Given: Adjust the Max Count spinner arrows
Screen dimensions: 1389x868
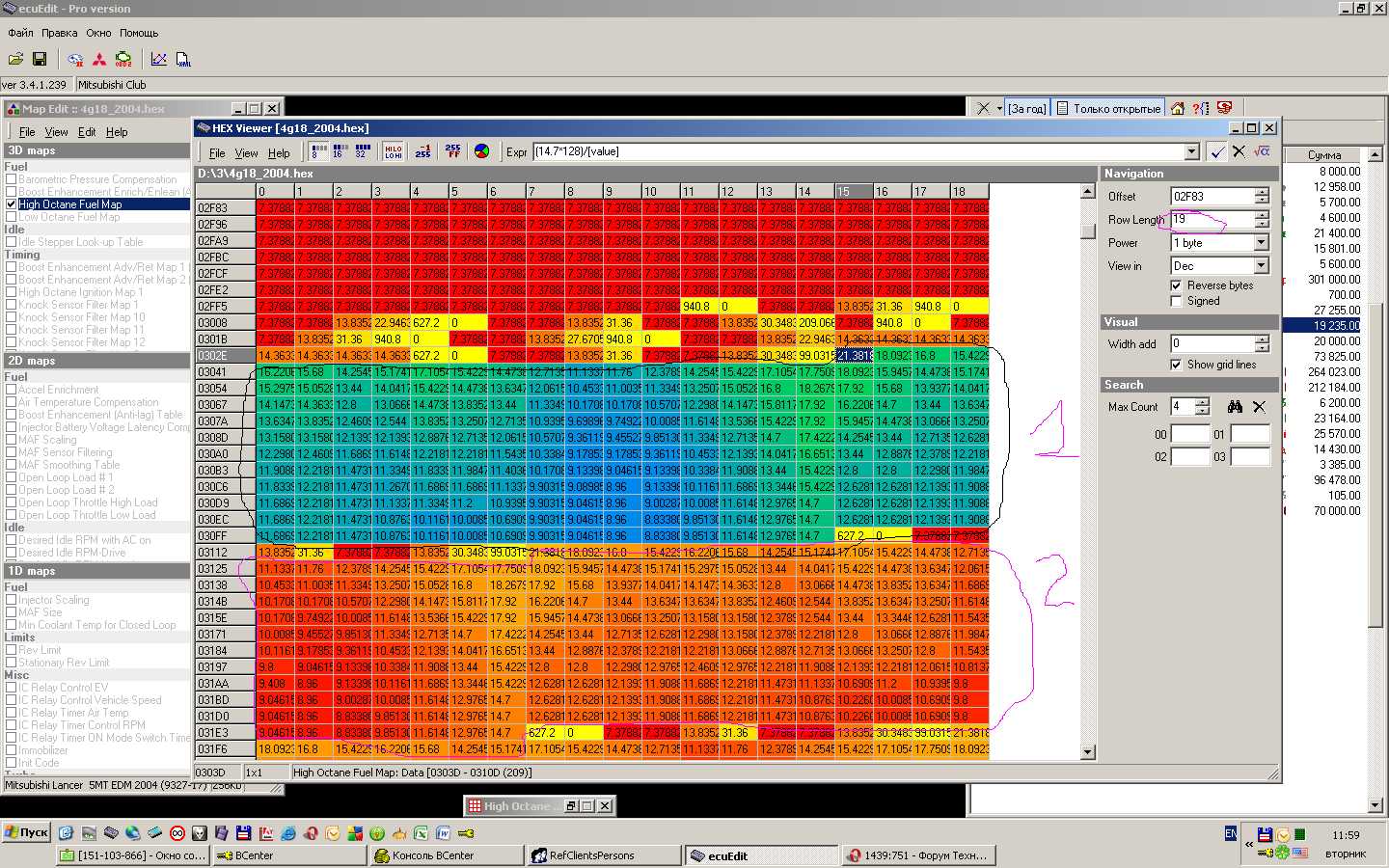Looking at the screenshot, I should 1202,407.
